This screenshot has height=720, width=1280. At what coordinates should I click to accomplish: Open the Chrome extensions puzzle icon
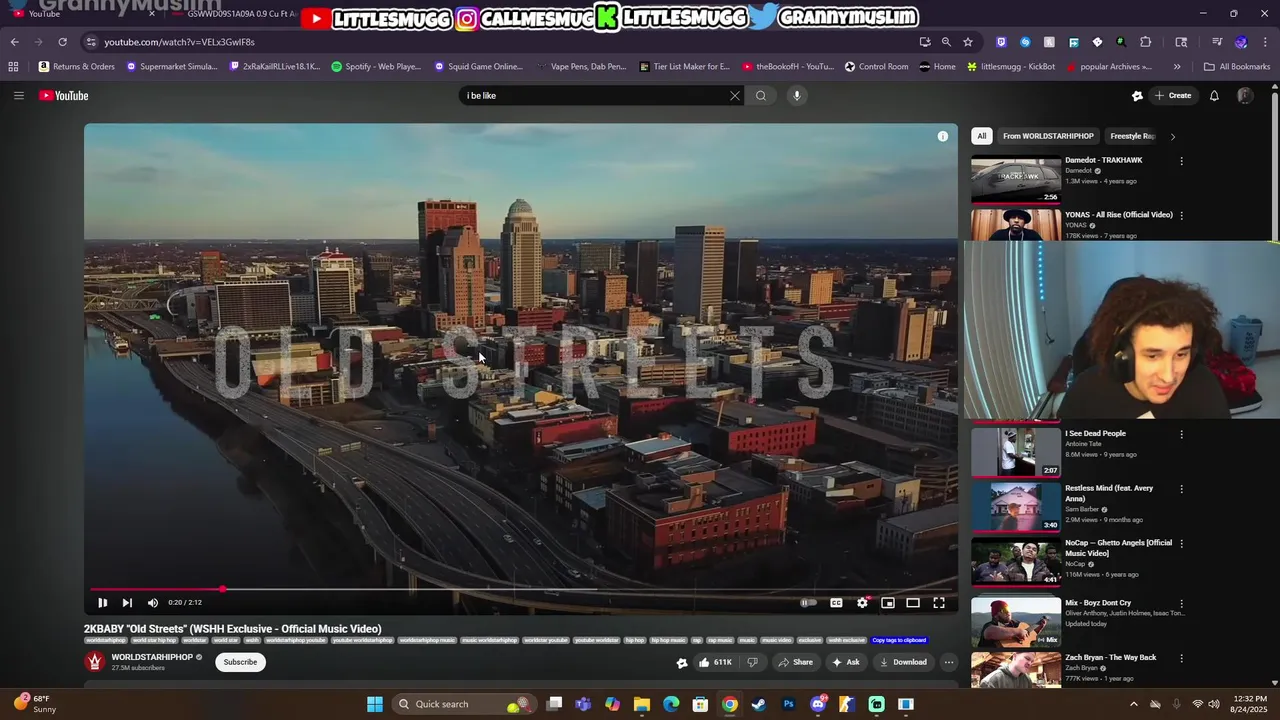pyautogui.click(x=1146, y=42)
